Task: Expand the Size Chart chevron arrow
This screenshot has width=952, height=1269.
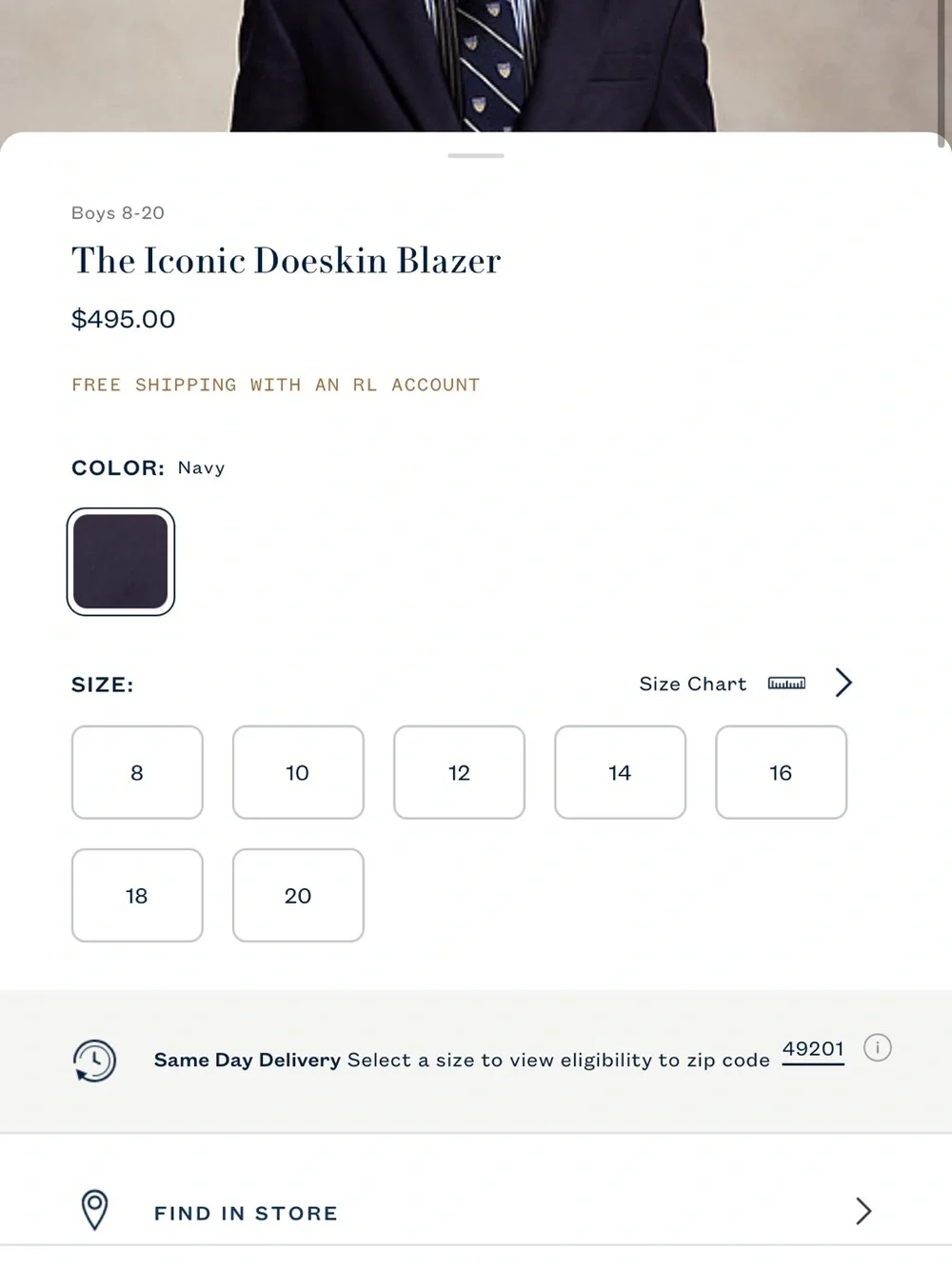Action: (x=843, y=683)
